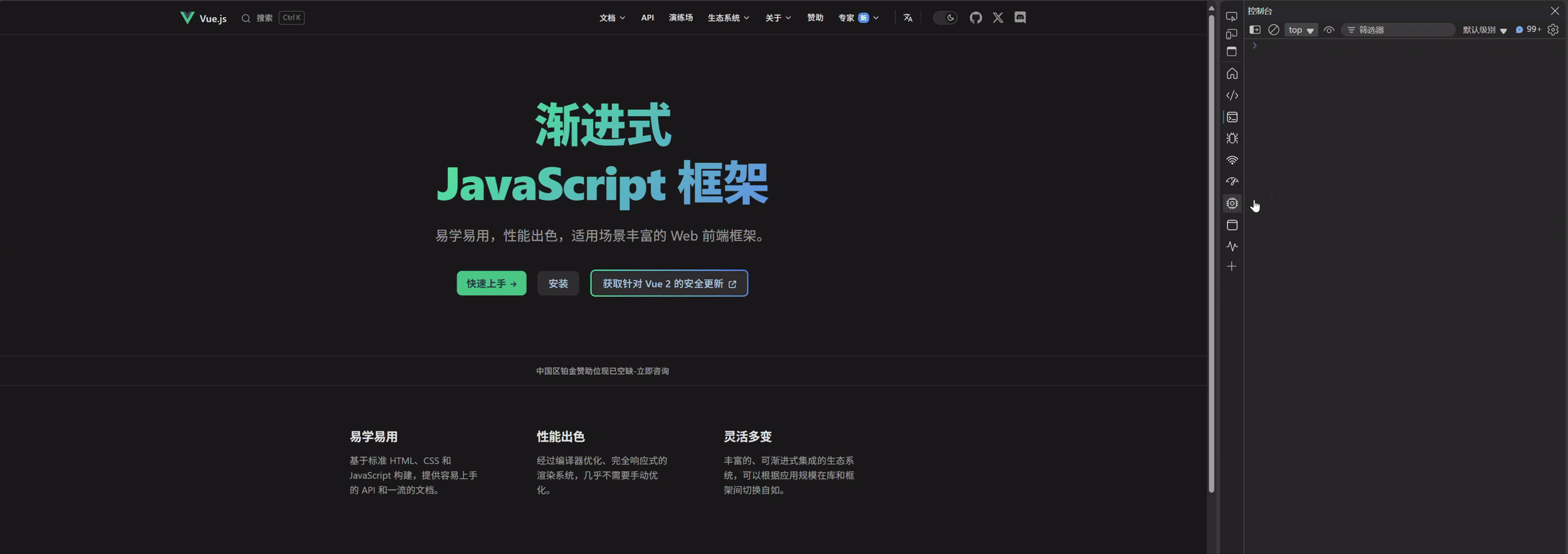The image size is (1568, 554).
Task: Open the 中国区铂金赞助位现已空缺-立即咨询 link
Action: (x=602, y=370)
